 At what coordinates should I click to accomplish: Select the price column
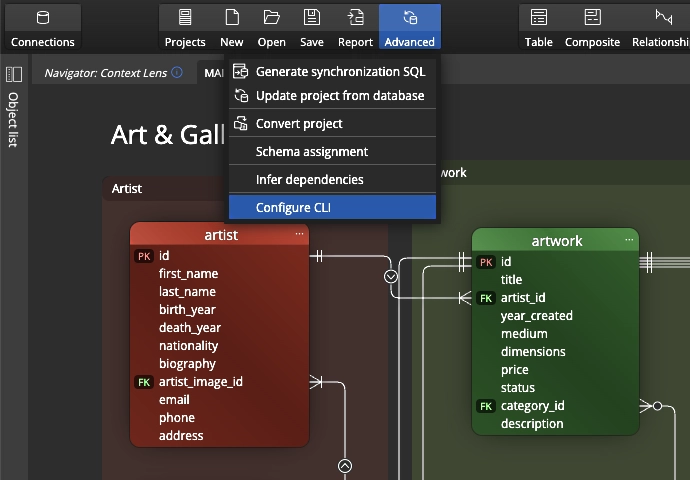[x=514, y=370]
